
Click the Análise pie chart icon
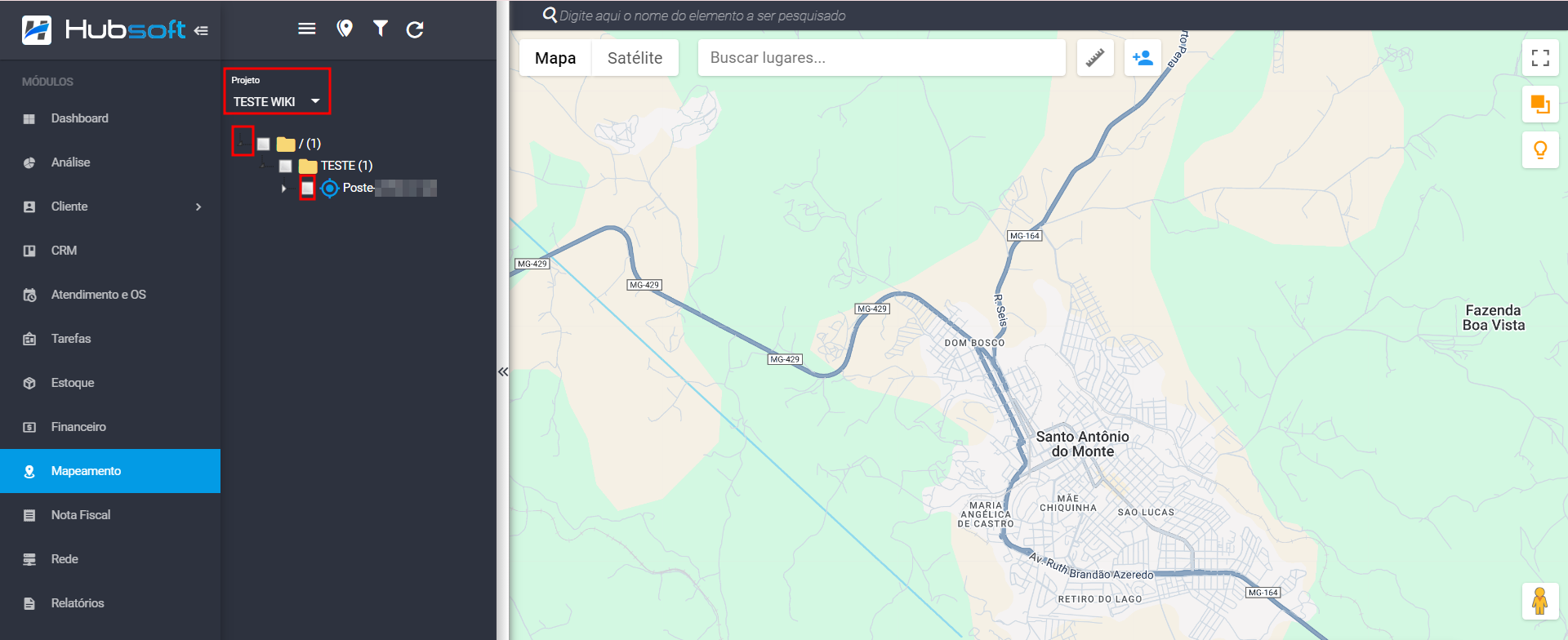pos(29,163)
